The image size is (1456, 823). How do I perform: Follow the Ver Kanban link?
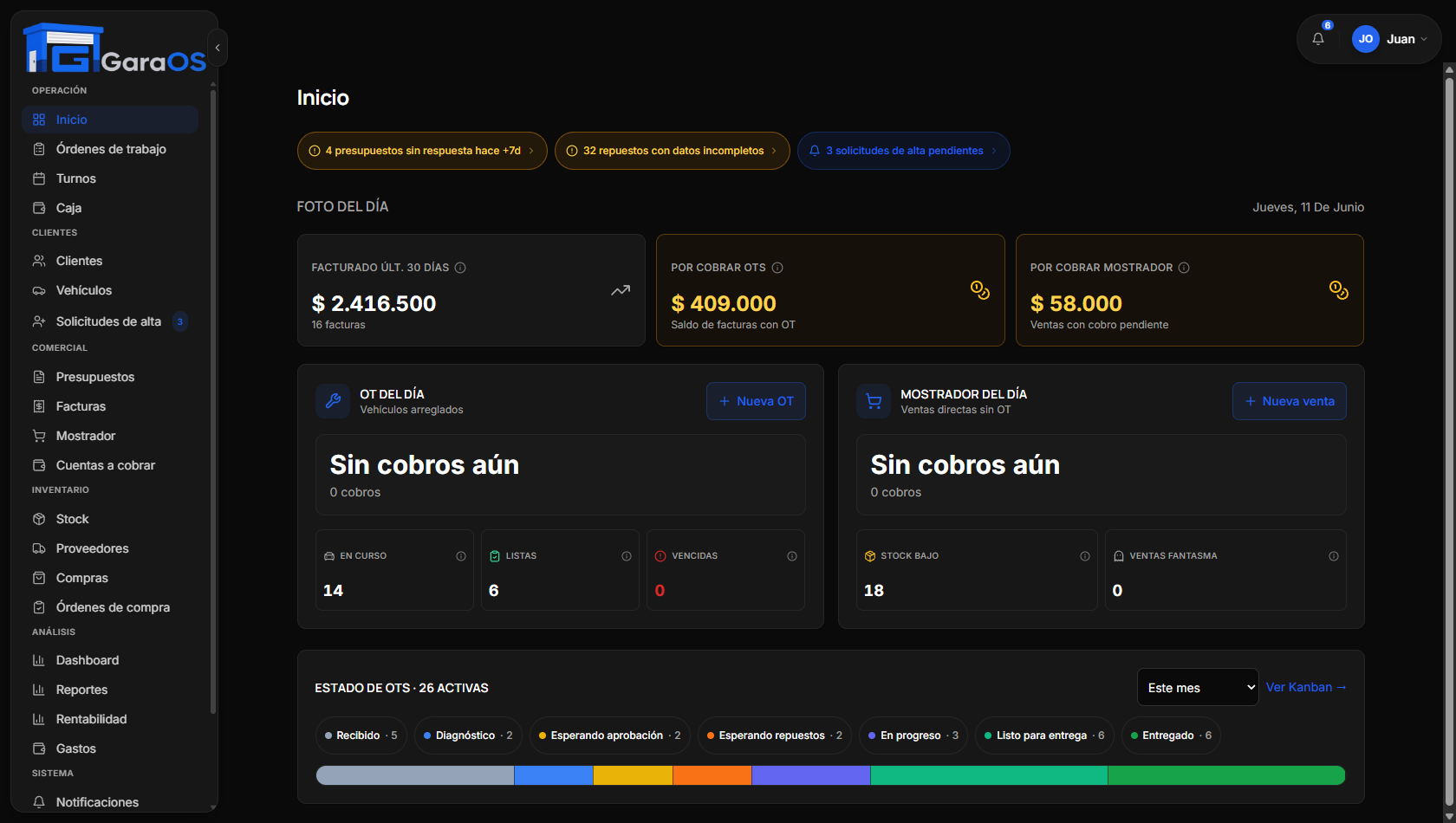[1306, 687]
